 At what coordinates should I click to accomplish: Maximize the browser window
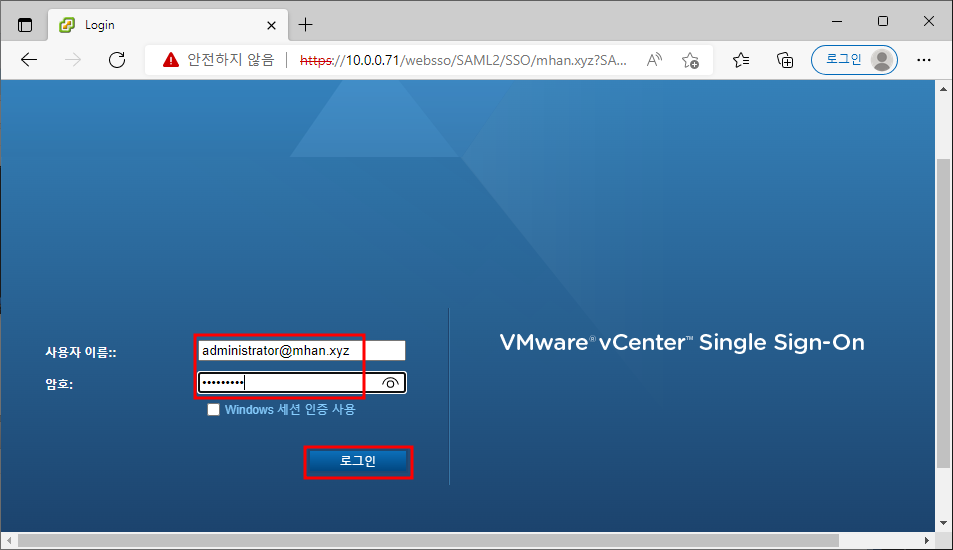click(x=883, y=21)
